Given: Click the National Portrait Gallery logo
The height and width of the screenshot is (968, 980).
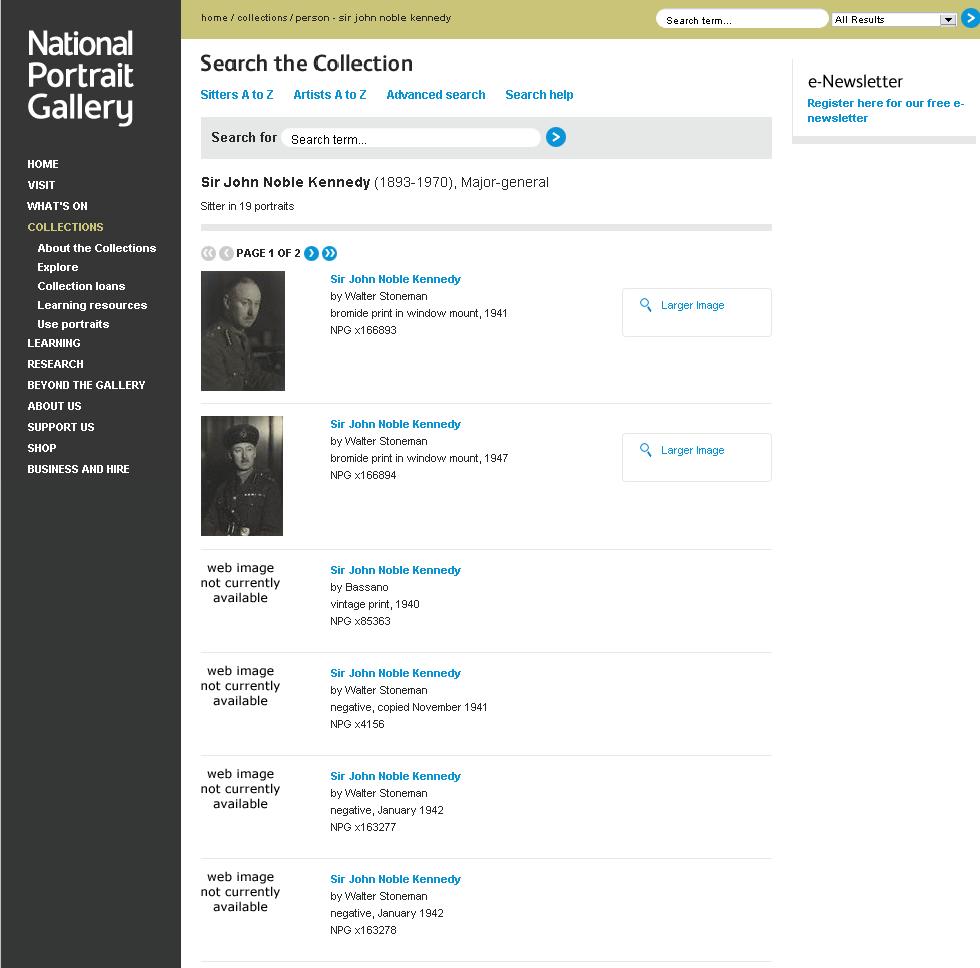Looking at the screenshot, I should (x=80, y=76).
